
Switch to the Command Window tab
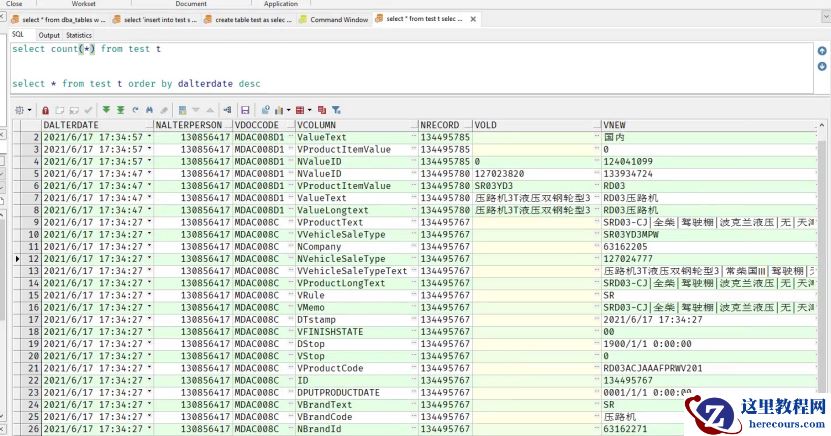(x=334, y=20)
